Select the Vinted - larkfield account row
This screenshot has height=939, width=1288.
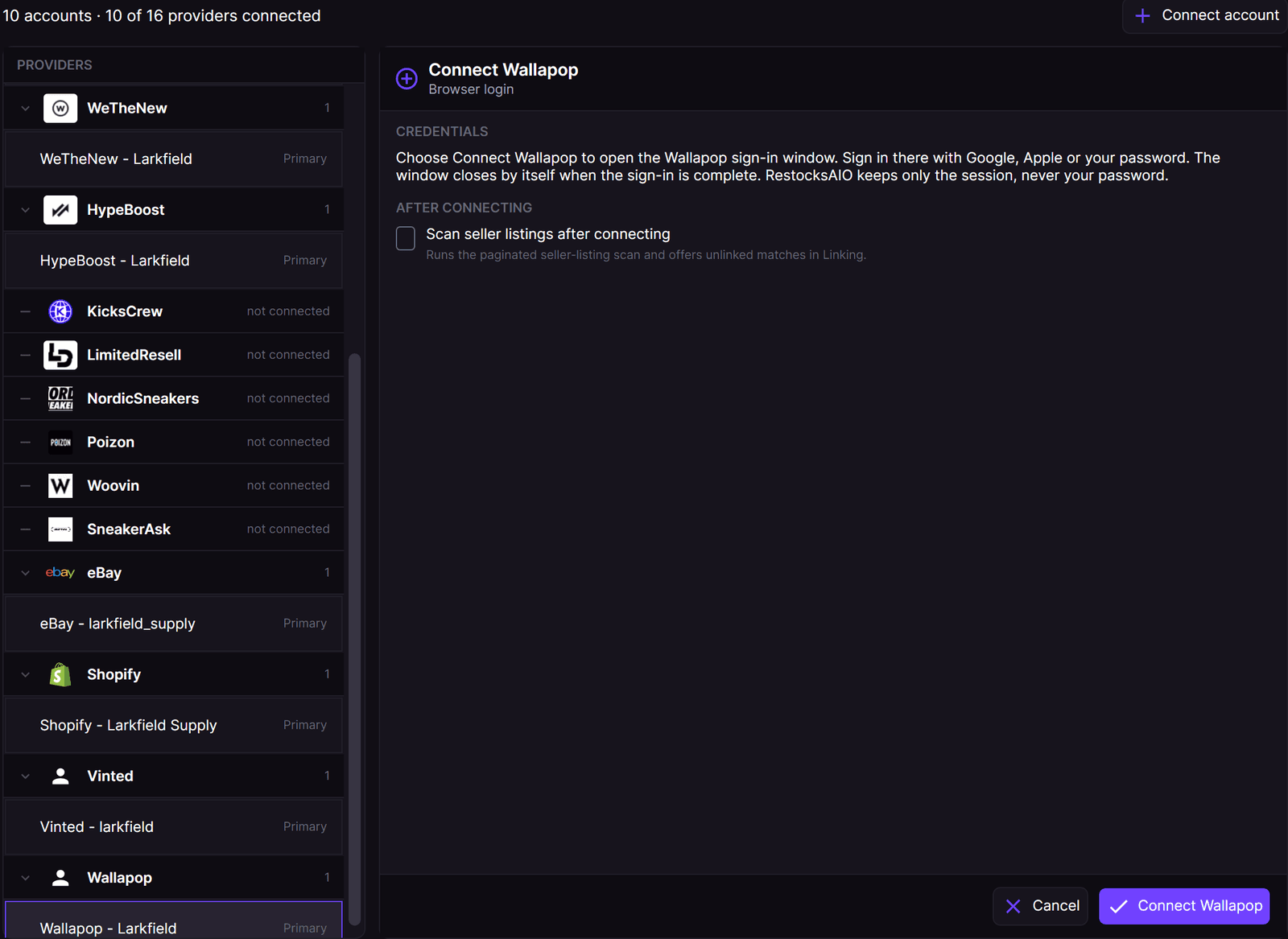tap(174, 826)
